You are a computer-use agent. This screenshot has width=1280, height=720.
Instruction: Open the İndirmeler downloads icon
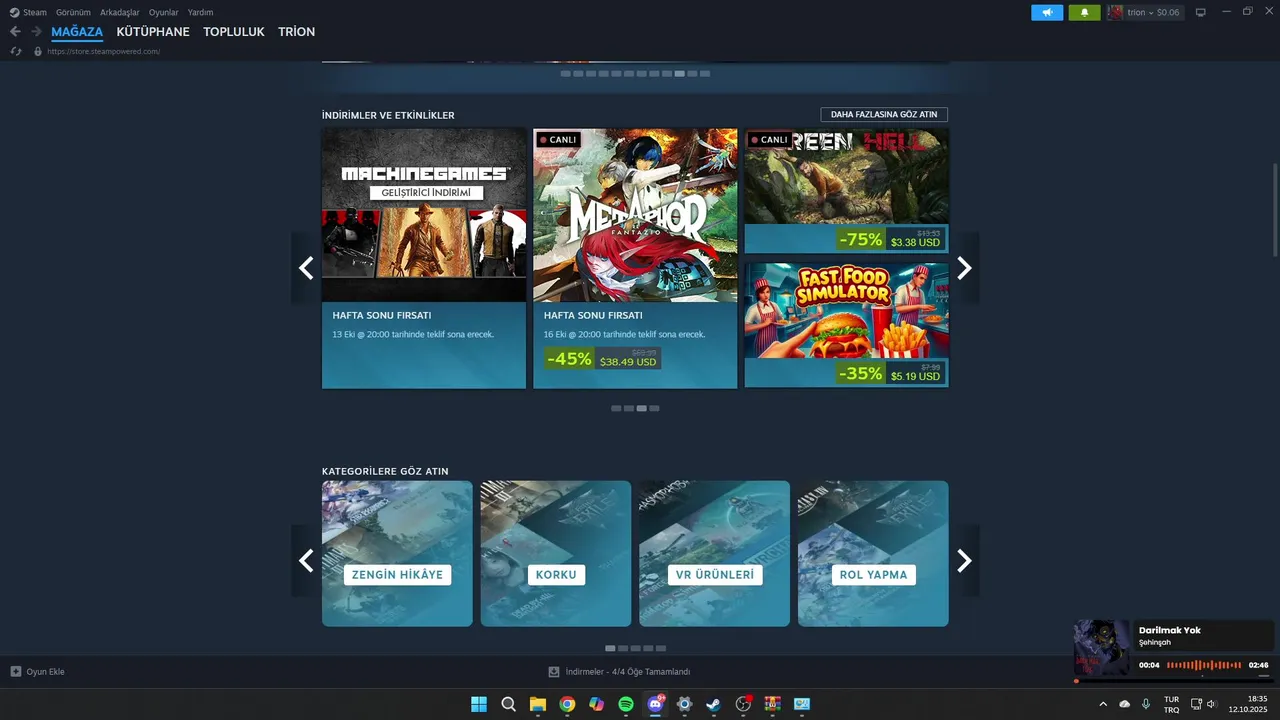554,671
